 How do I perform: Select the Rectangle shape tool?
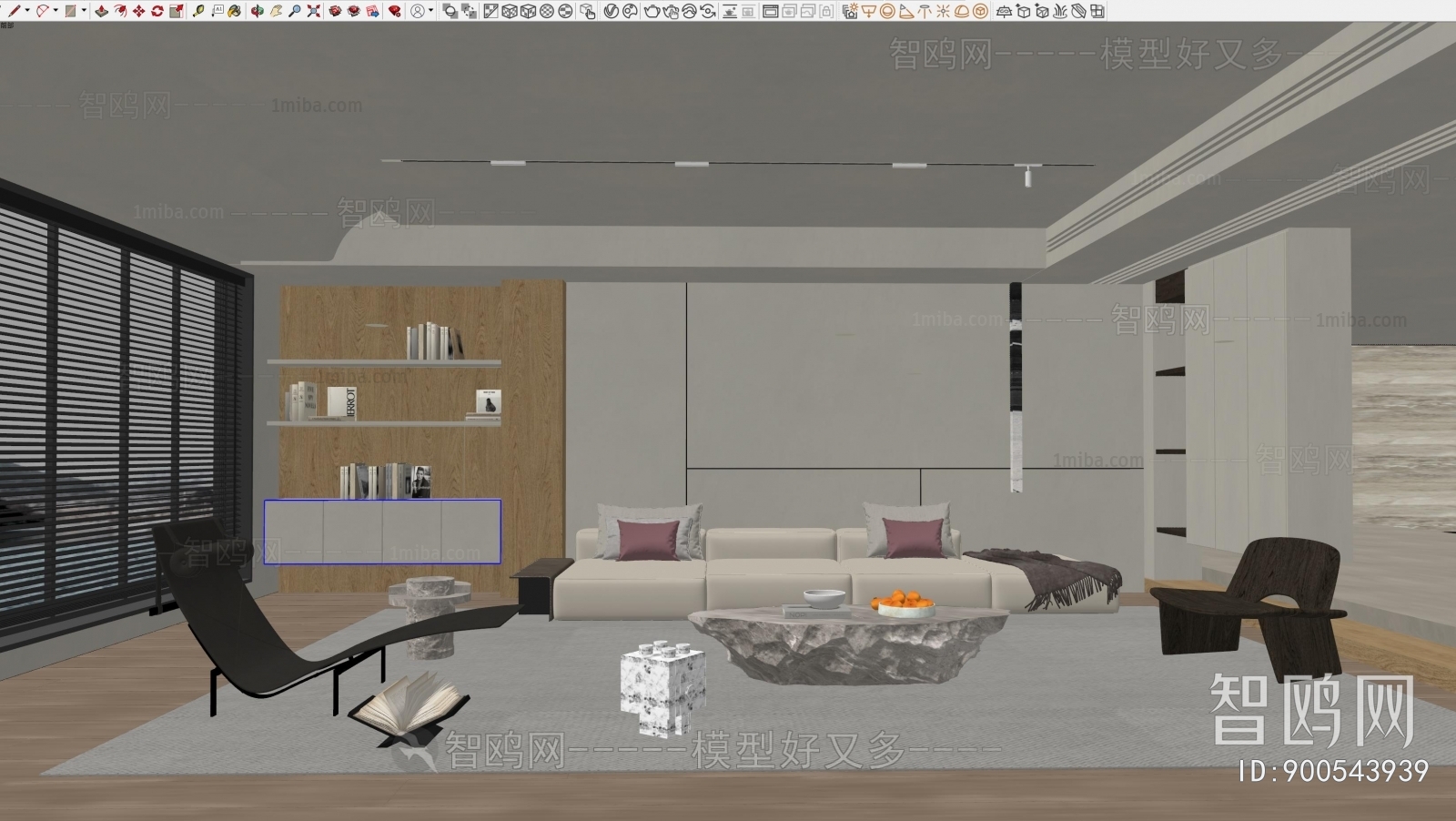pos(70,11)
